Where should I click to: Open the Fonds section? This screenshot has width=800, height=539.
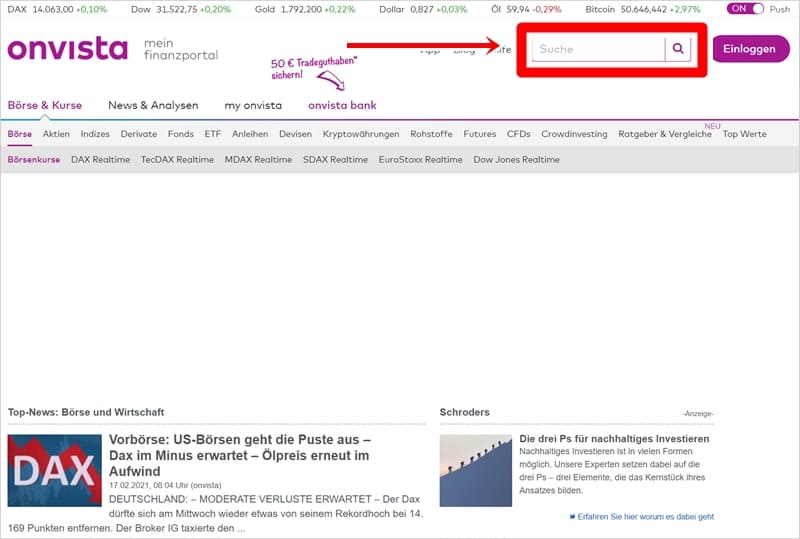pyautogui.click(x=181, y=134)
